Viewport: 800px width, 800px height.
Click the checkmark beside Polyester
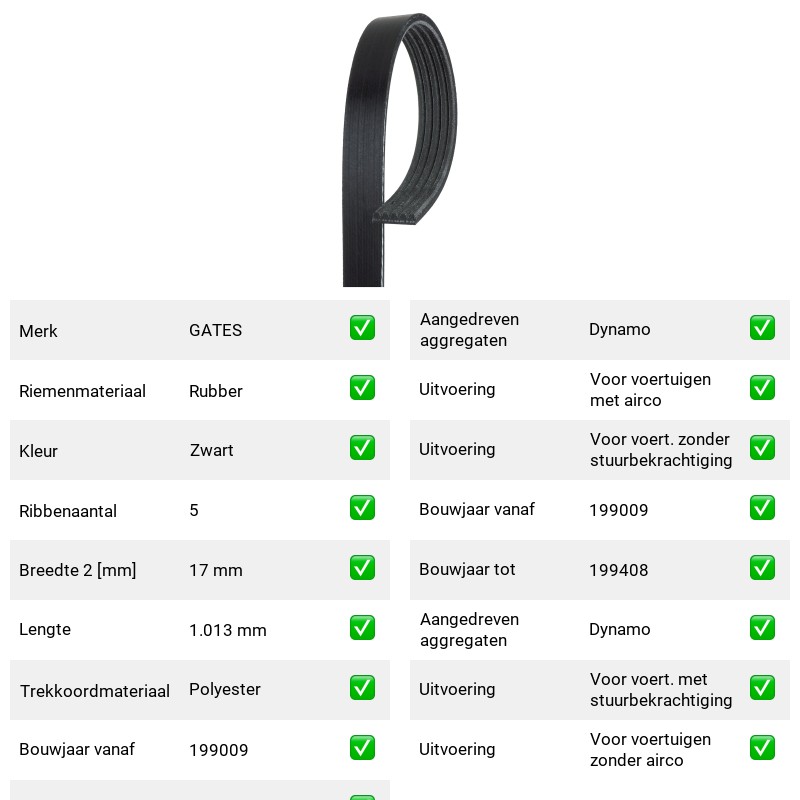[362, 688]
